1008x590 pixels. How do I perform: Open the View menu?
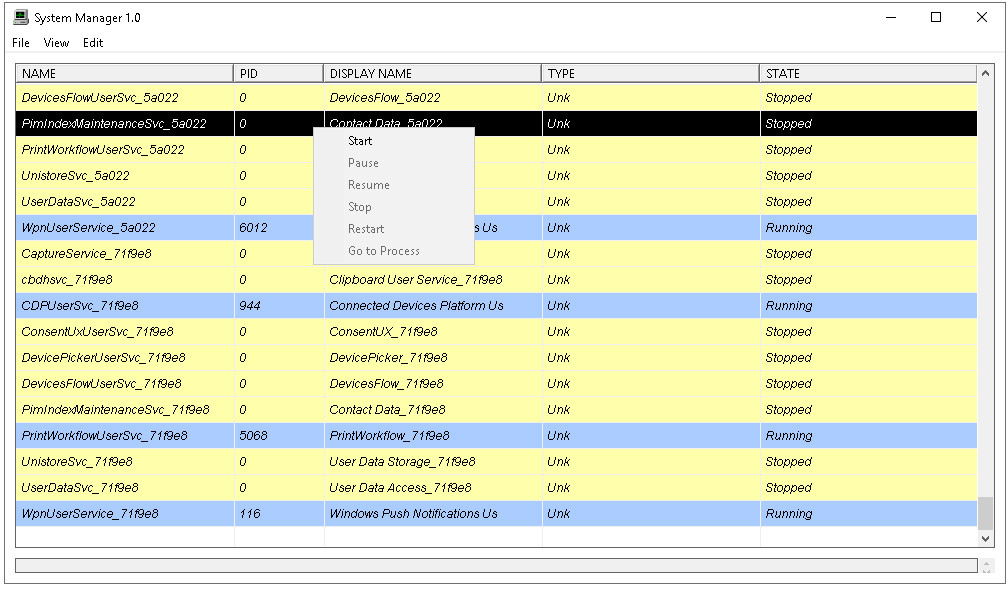pyautogui.click(x=56, y=43)
